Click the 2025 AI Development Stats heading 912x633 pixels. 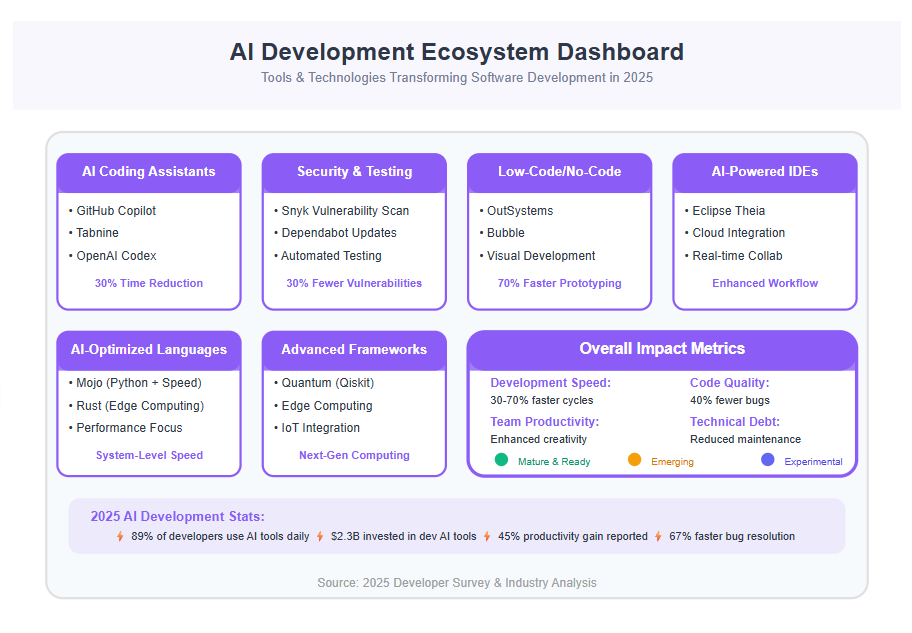click(x=177, y=517)
